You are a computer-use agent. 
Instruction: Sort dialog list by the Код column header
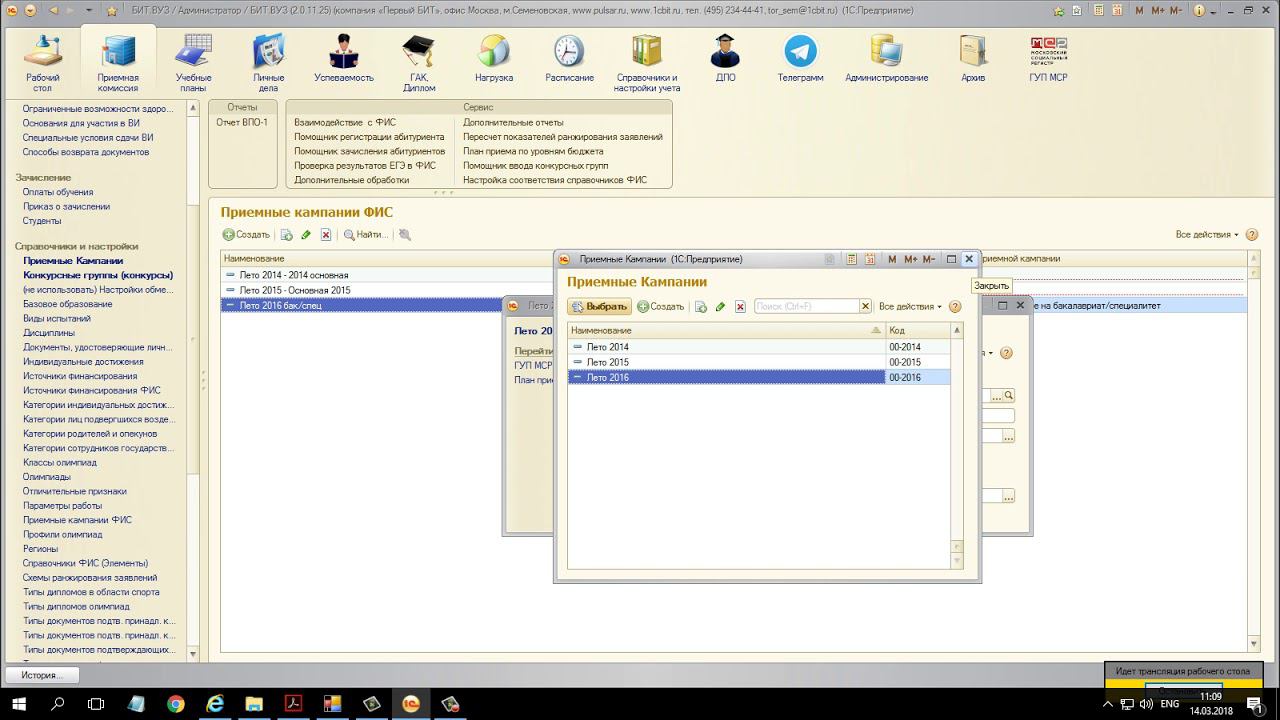(918, 330)
